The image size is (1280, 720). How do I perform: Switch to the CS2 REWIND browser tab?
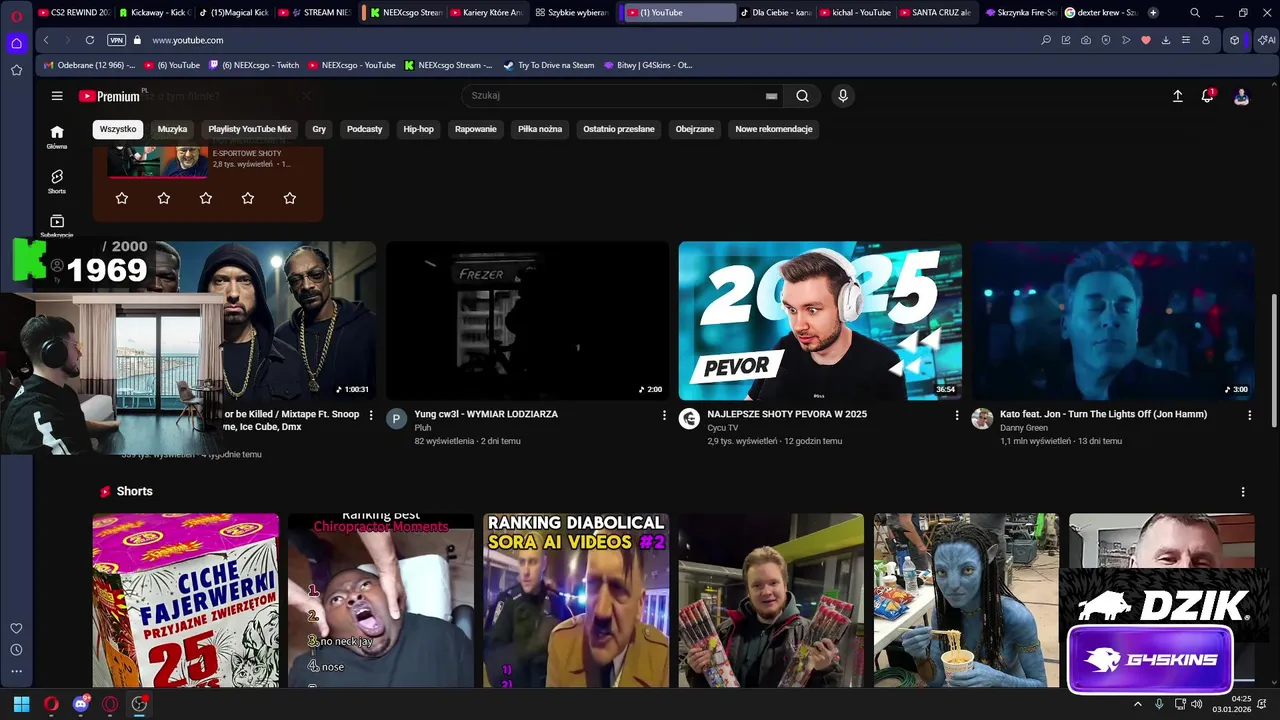pos(74,13)
